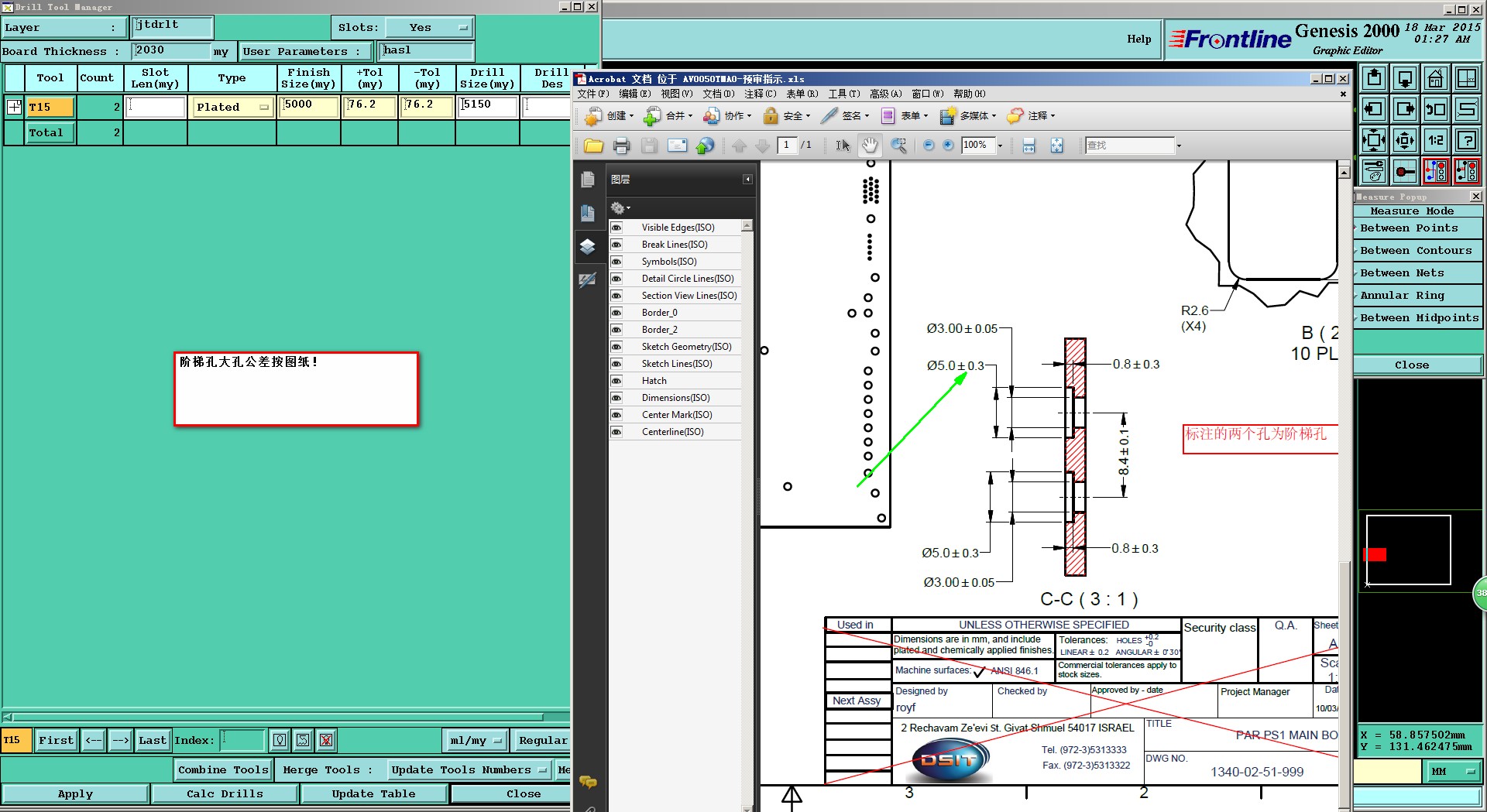Open the Slots Yes dropdown
Image resolution: width=1487 pixels, height=812 pixels.
pyautogui.click(x=430, y=28)
